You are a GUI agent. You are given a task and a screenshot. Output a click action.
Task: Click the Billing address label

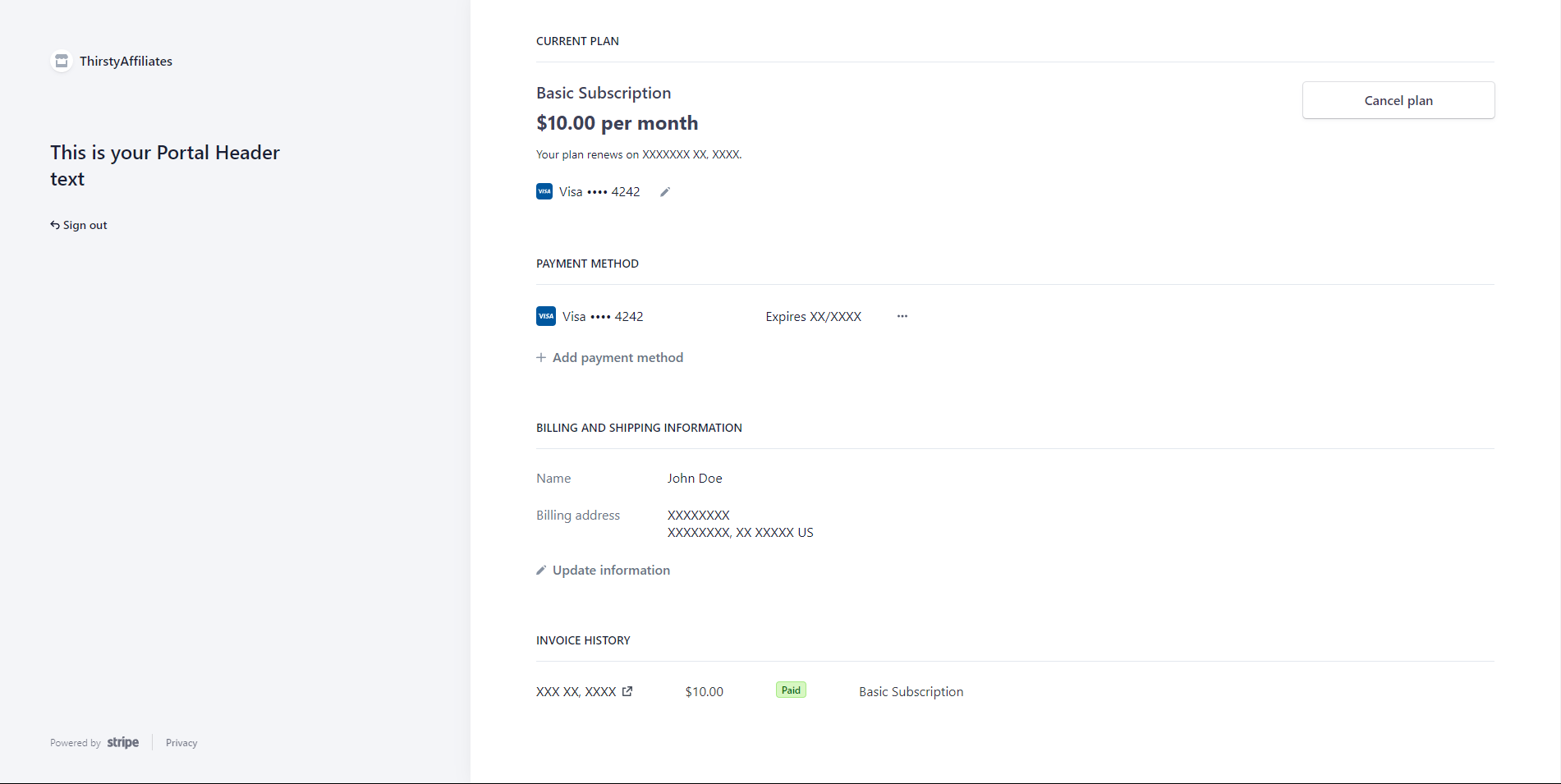[x=578, y=516]
